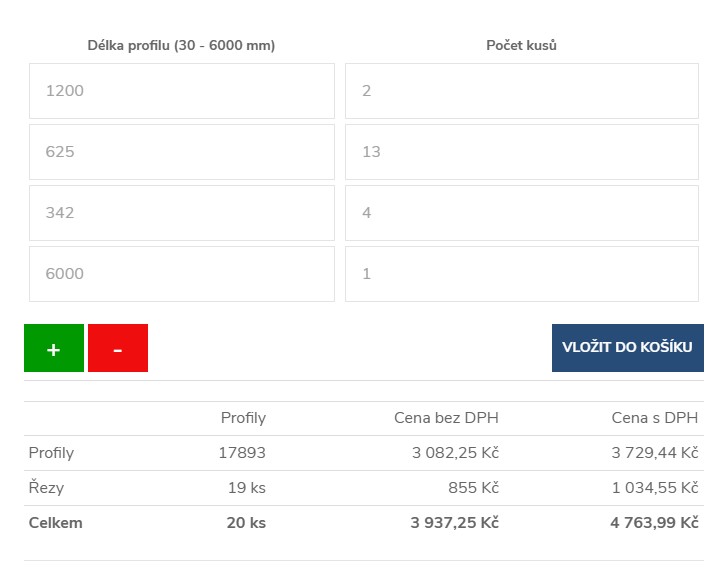Activate the profile length field containing 6000

[x=182, y=274]
